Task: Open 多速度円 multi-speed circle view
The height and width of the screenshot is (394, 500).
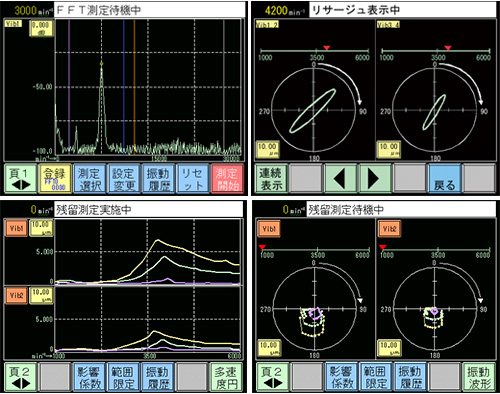Action: pos(227,377)
